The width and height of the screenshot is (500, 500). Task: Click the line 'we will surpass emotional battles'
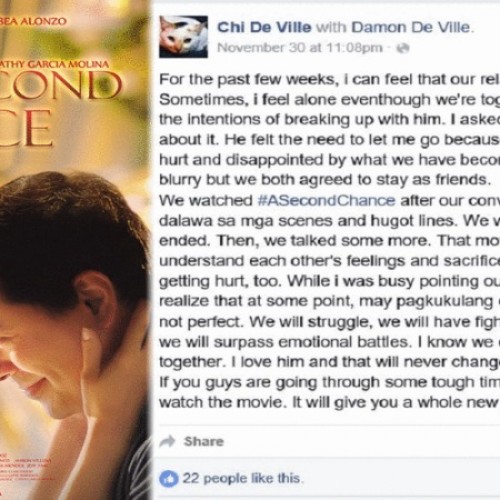click(x=330, y=342)
